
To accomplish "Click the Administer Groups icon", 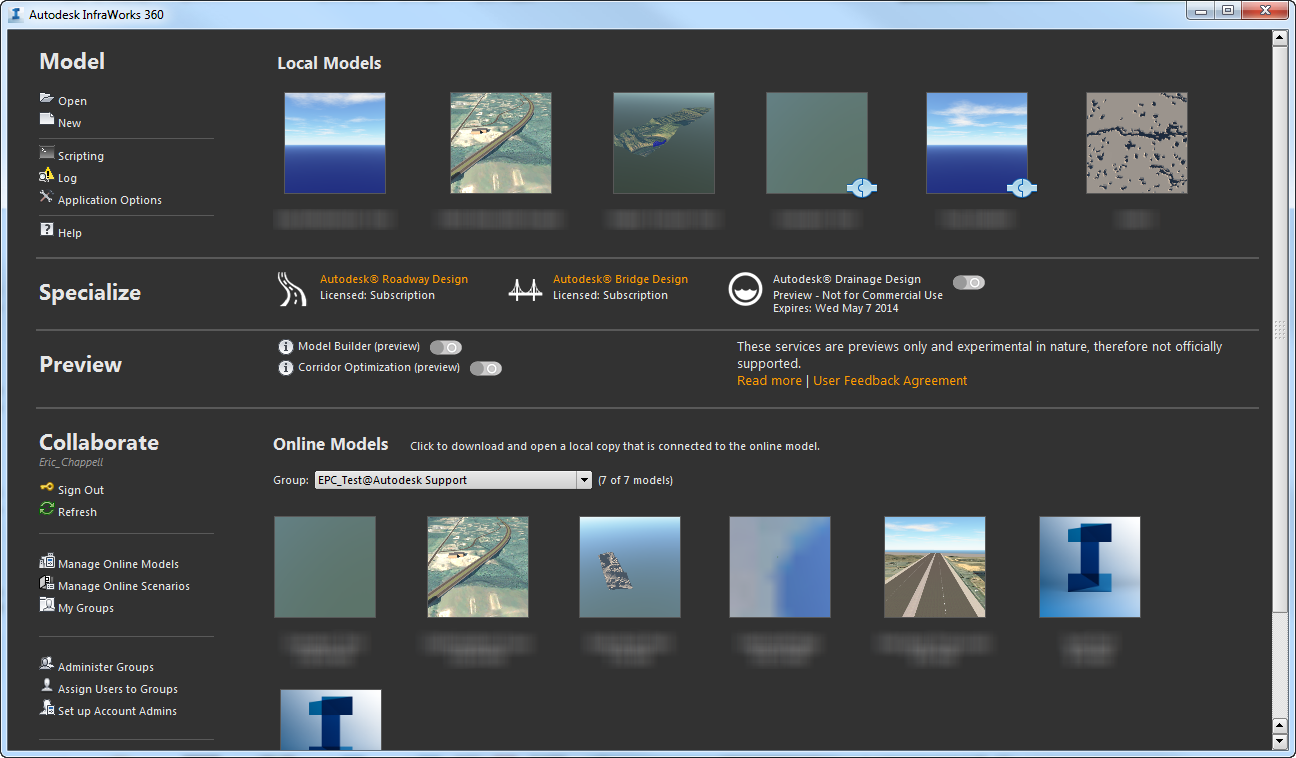I will coord(46,664).
